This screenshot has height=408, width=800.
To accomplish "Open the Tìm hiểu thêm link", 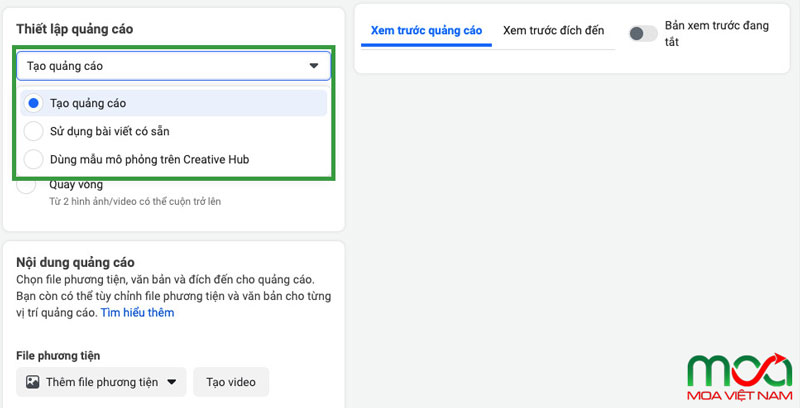I will click(x=137, y=313).
